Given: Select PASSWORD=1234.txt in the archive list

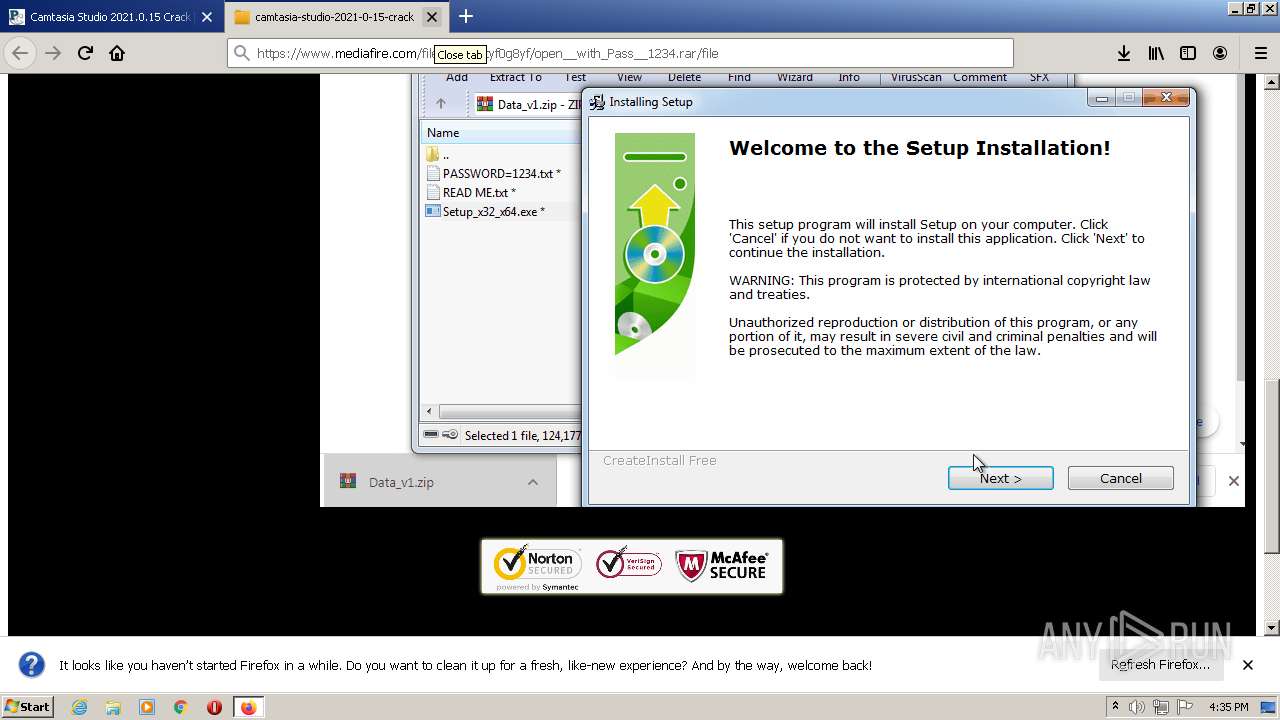Looking at the screenshot, I should [x=493, y=173].
